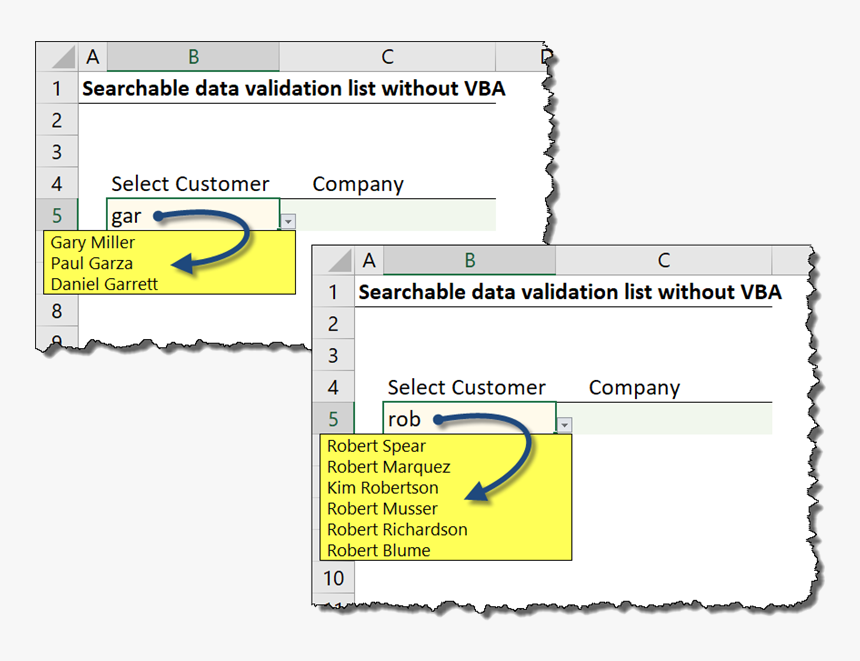Choose 'Kim Robertson' from the filtered names
860x661 pixels.
click(383, 488)
